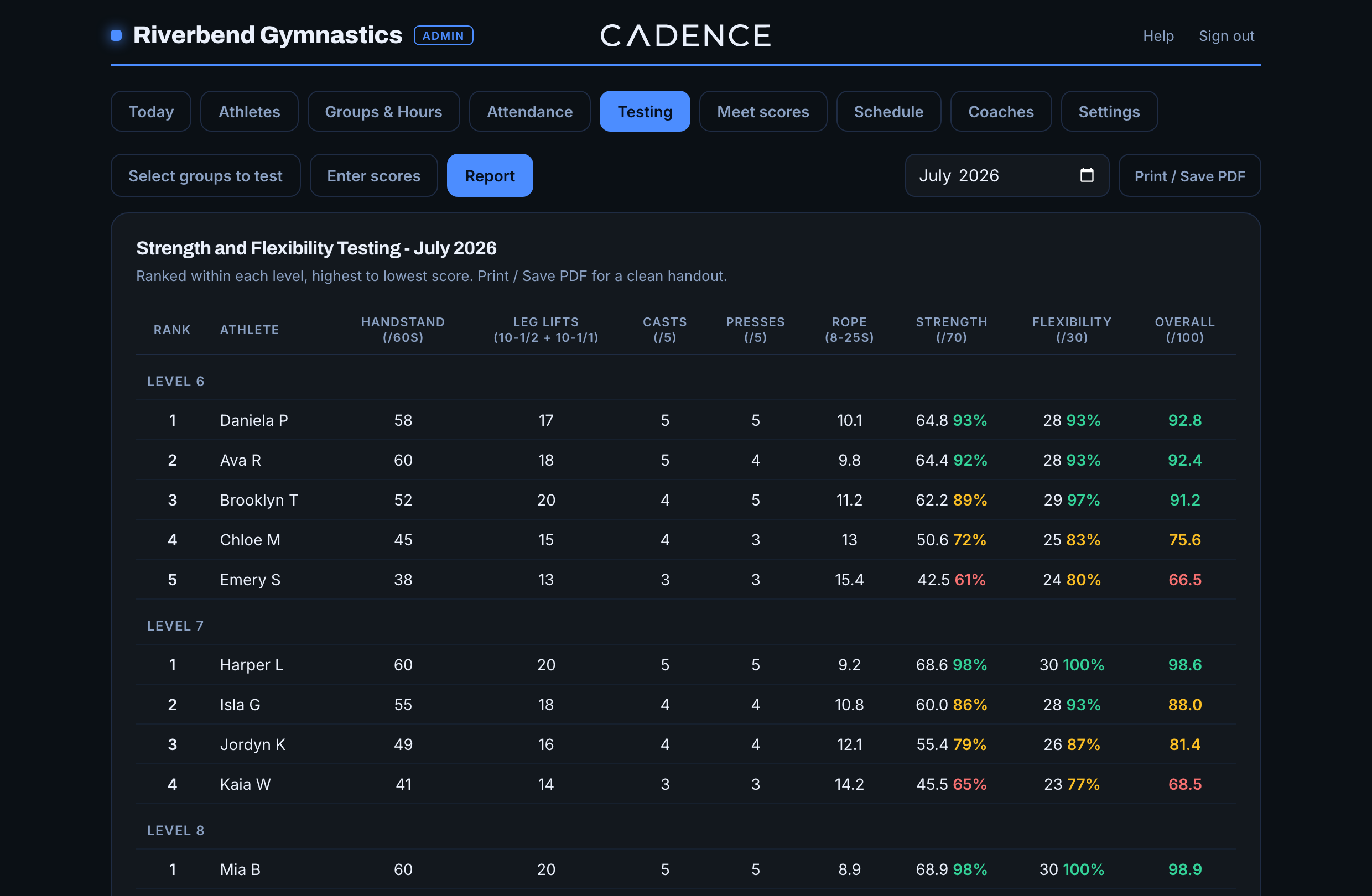
Task: Click Brooklyn T's overall score 91.2
Action: coord(1184,499)
